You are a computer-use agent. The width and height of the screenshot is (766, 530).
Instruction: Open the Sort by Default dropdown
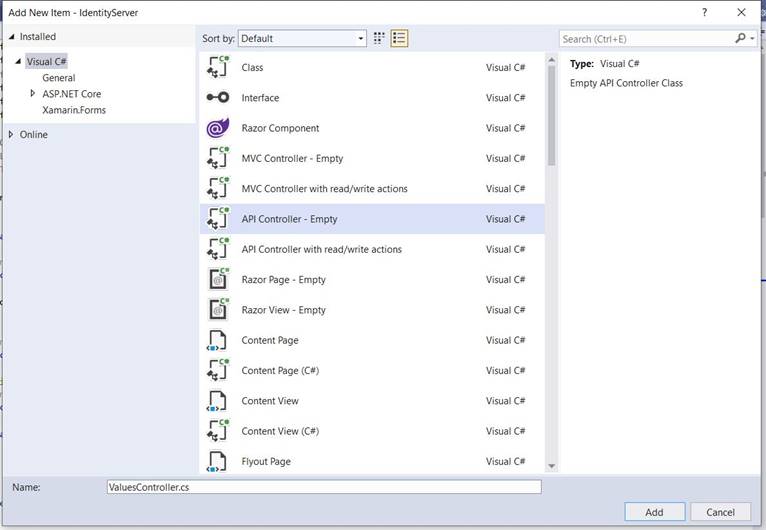coord(302,39)
